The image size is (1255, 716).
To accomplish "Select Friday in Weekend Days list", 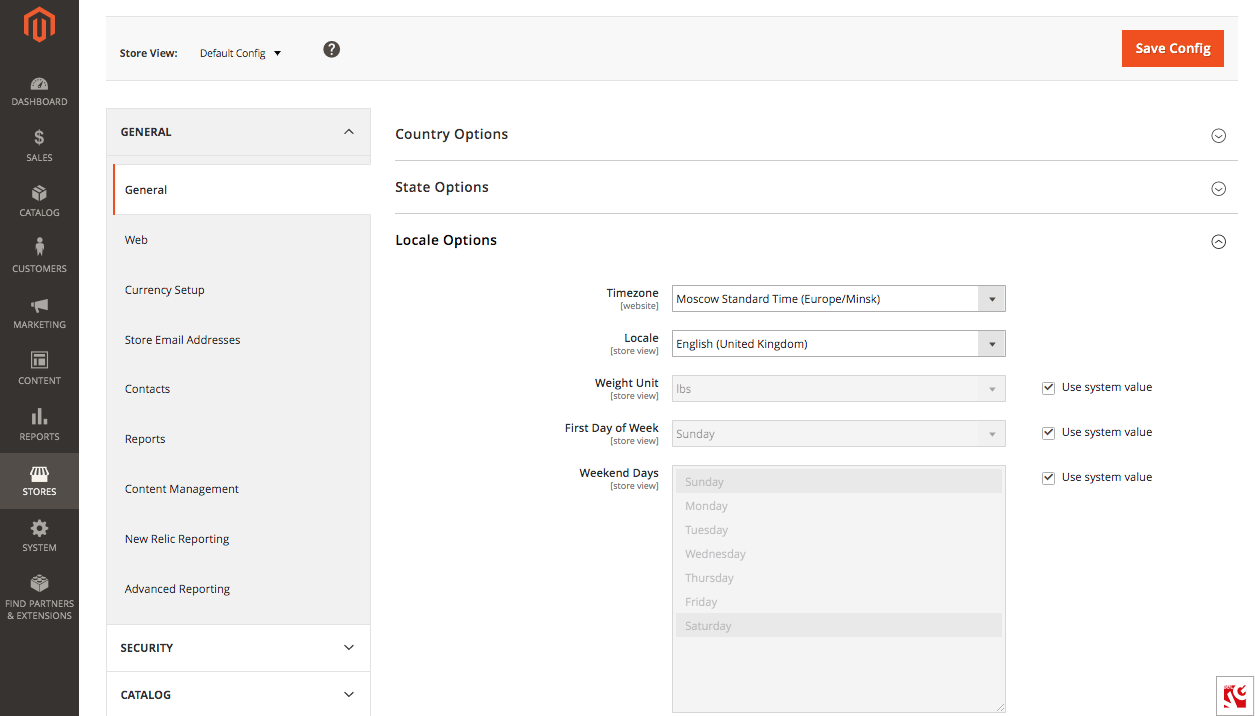I will point(838,602).
